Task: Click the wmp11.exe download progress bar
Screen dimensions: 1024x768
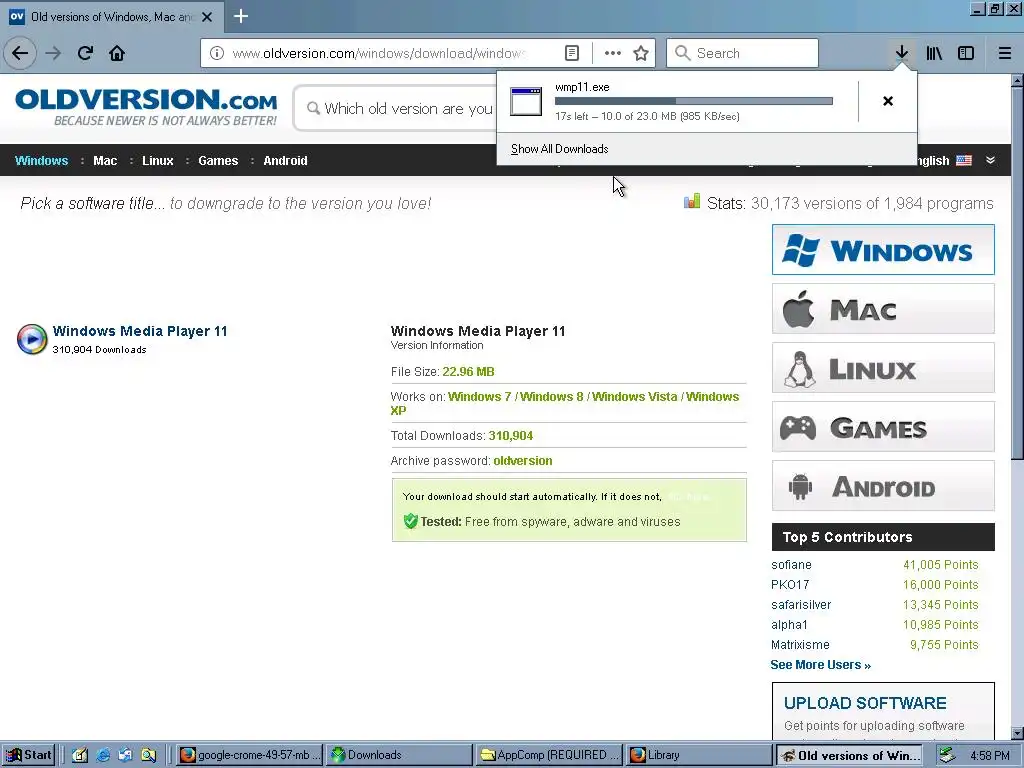Action: click(694, 101)
